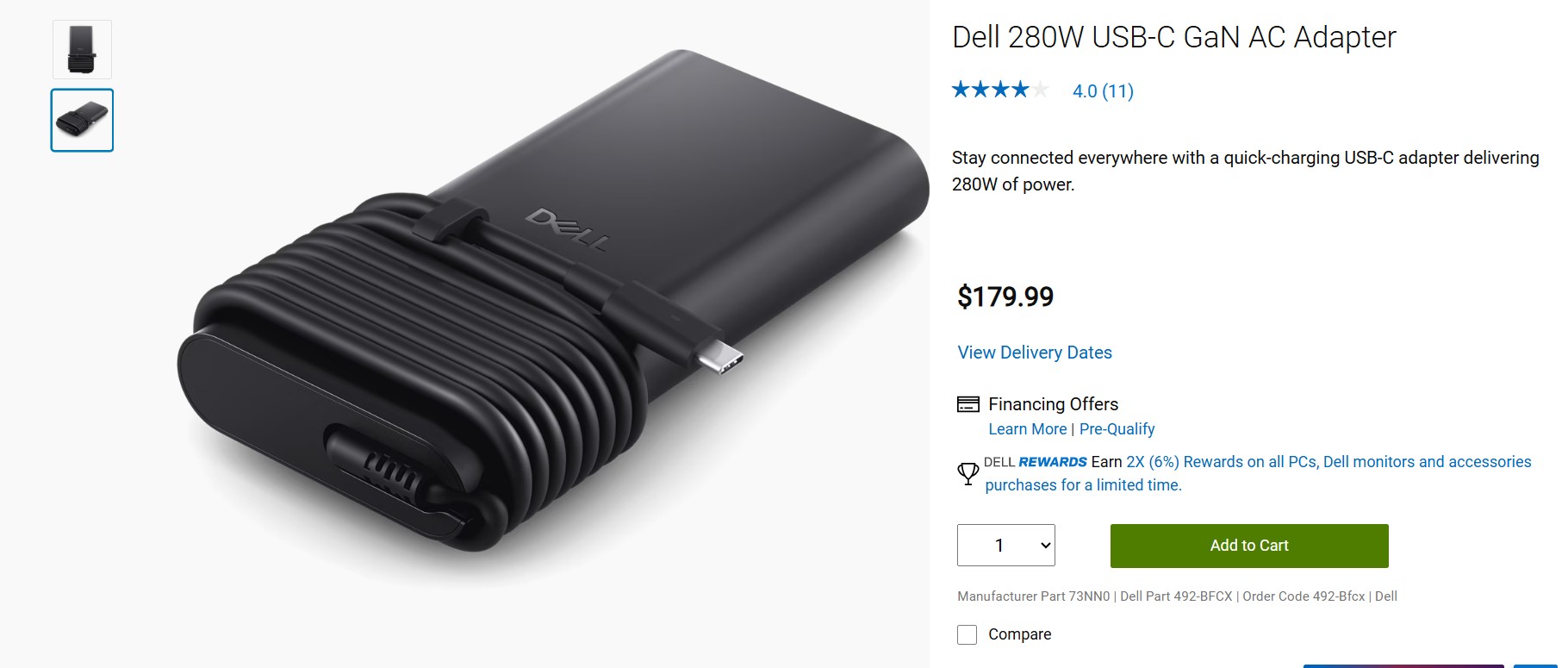Open the (11) customer reviews link
This screenshot has width=1568, height=668.
1119,91
